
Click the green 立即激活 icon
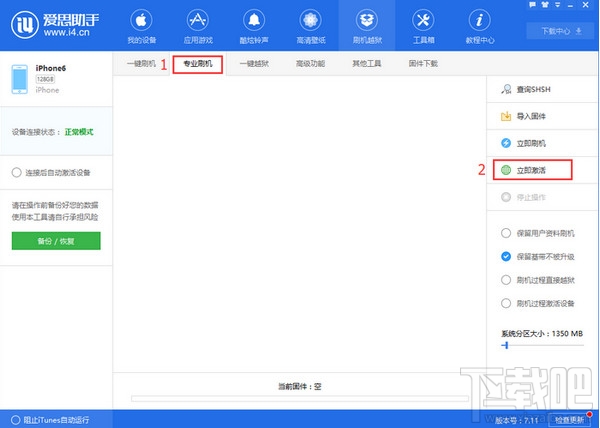506,170
